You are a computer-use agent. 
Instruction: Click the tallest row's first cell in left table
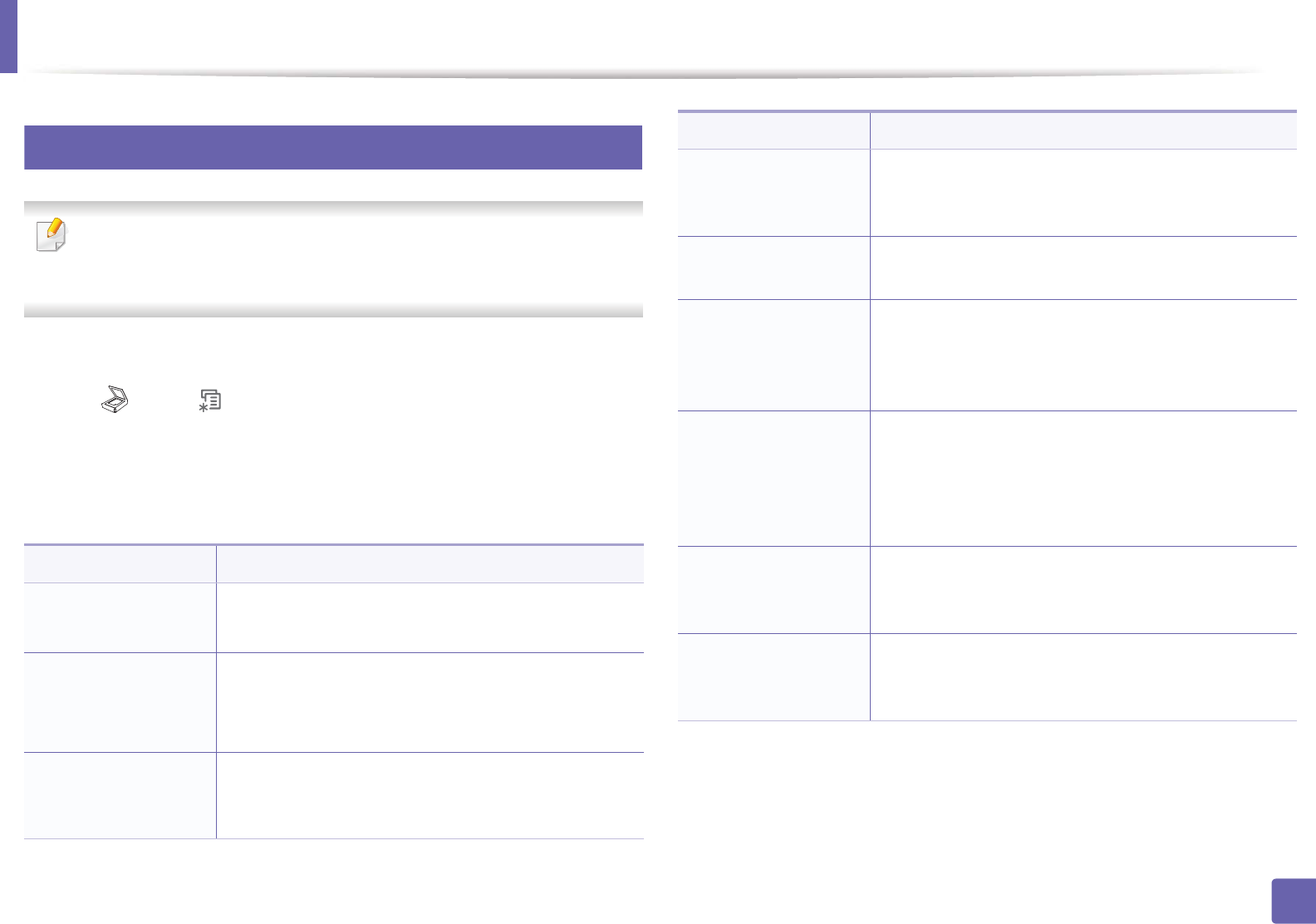pyautogui.click(x=120, y=702)
